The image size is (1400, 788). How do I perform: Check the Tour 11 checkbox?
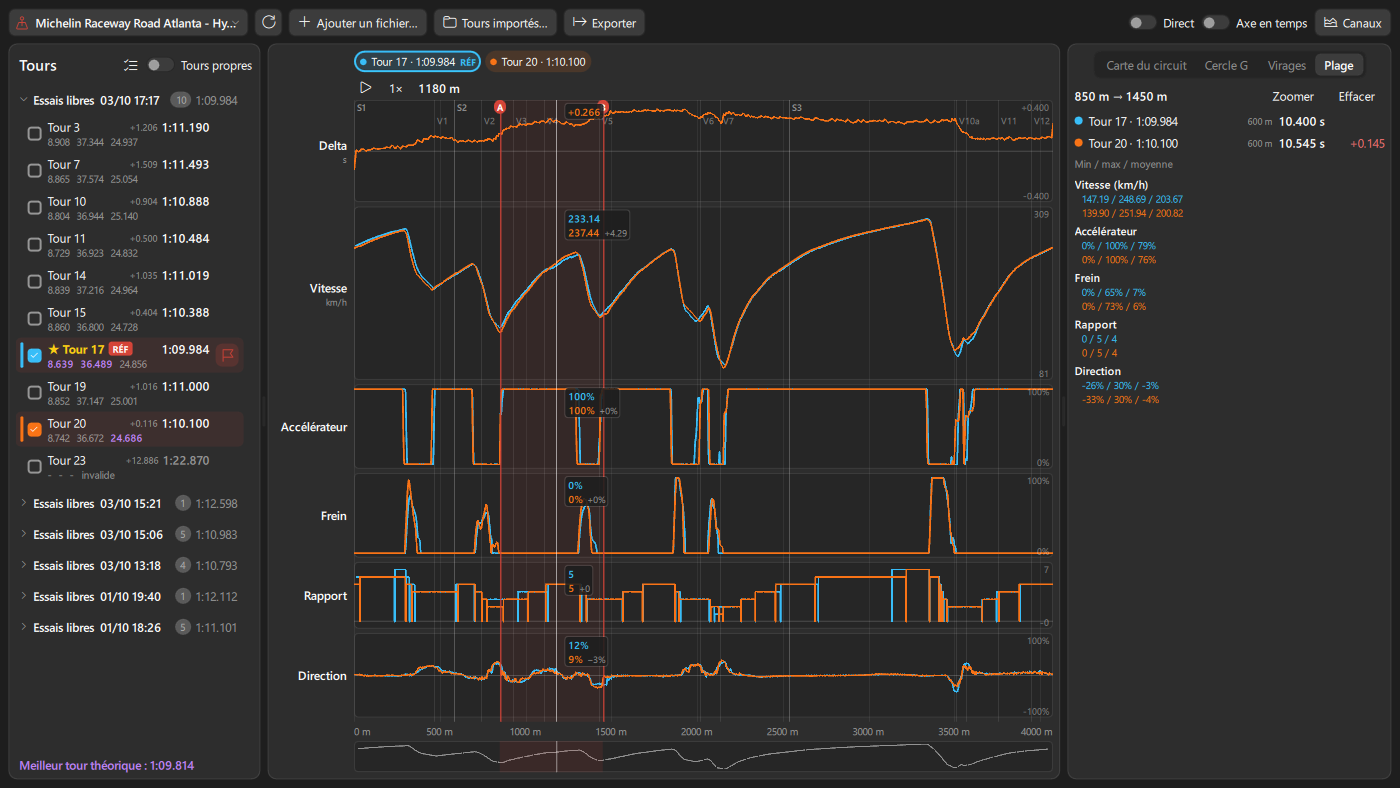tap(35, 244)
